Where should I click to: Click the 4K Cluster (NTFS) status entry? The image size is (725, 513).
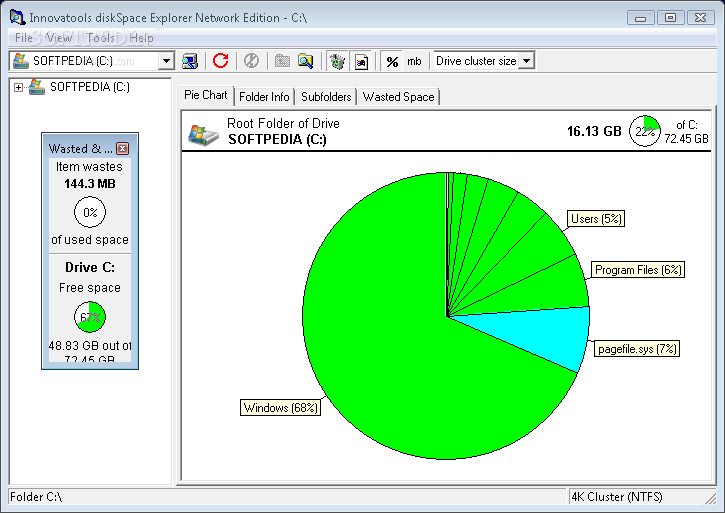point(617,497)
